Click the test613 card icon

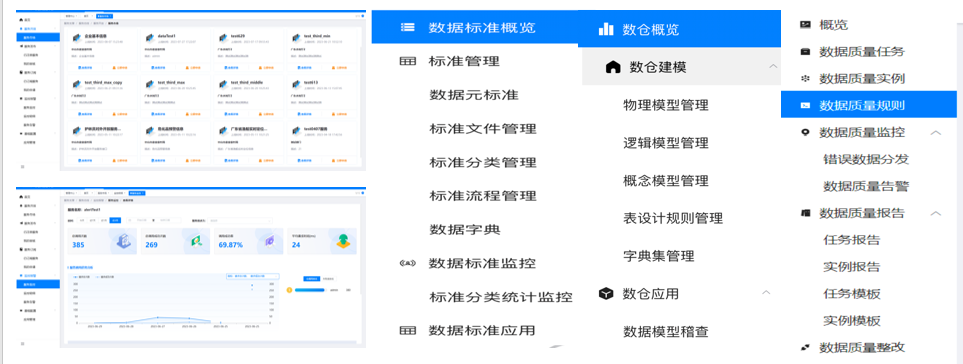click(296, 83)
